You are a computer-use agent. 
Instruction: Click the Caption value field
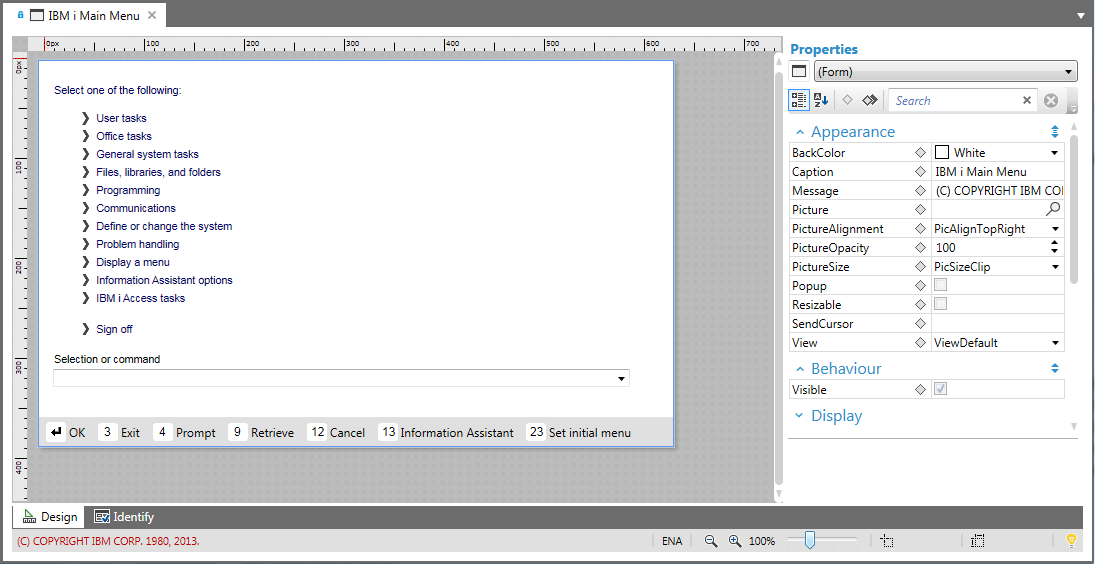[x=998, y=172]
